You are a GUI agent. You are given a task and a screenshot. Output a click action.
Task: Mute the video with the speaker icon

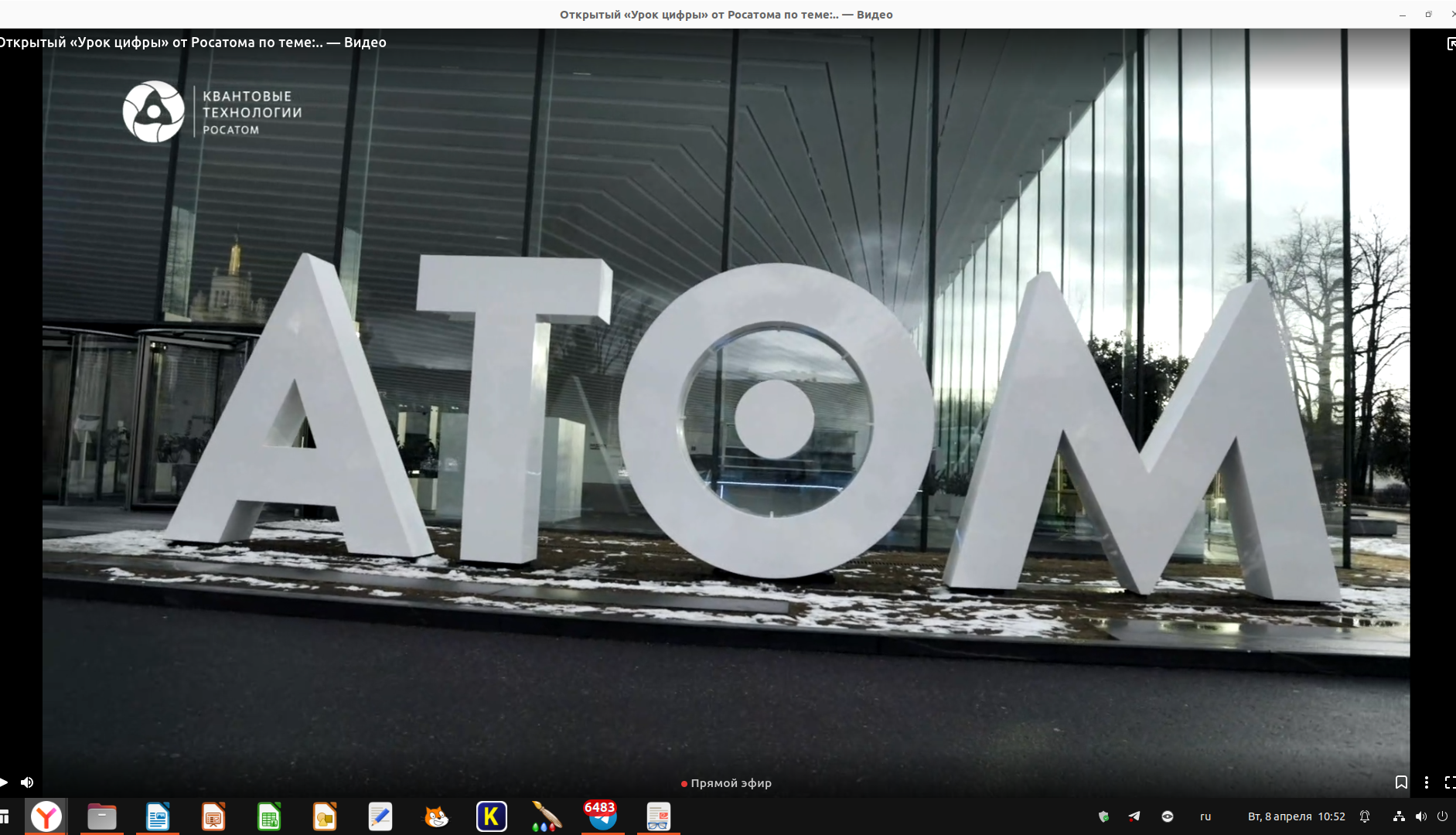pyautogui.click(x=27, y=782)
